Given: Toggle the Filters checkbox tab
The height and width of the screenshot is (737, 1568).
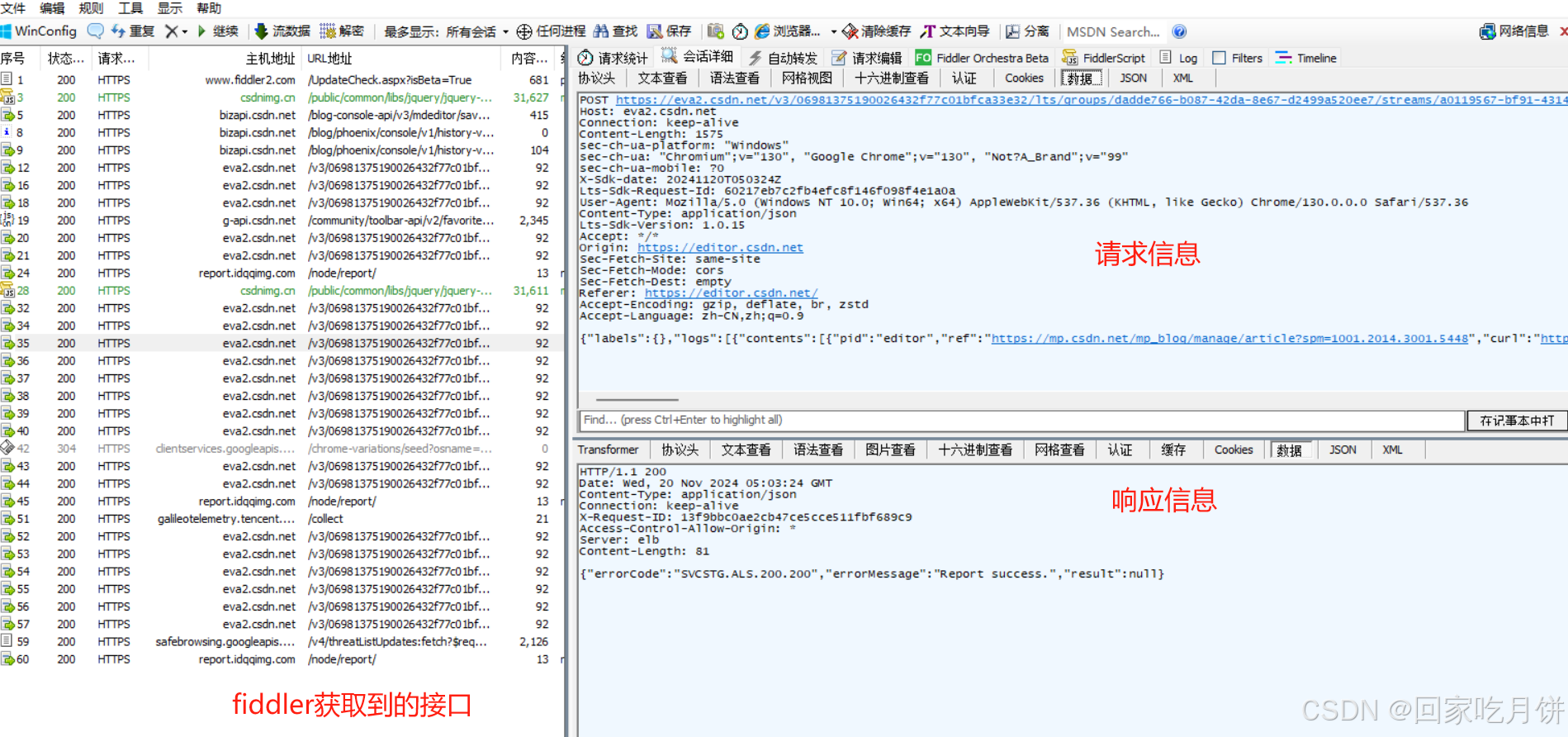Looking at the screenshot, I should click(x=1237, y=58).
